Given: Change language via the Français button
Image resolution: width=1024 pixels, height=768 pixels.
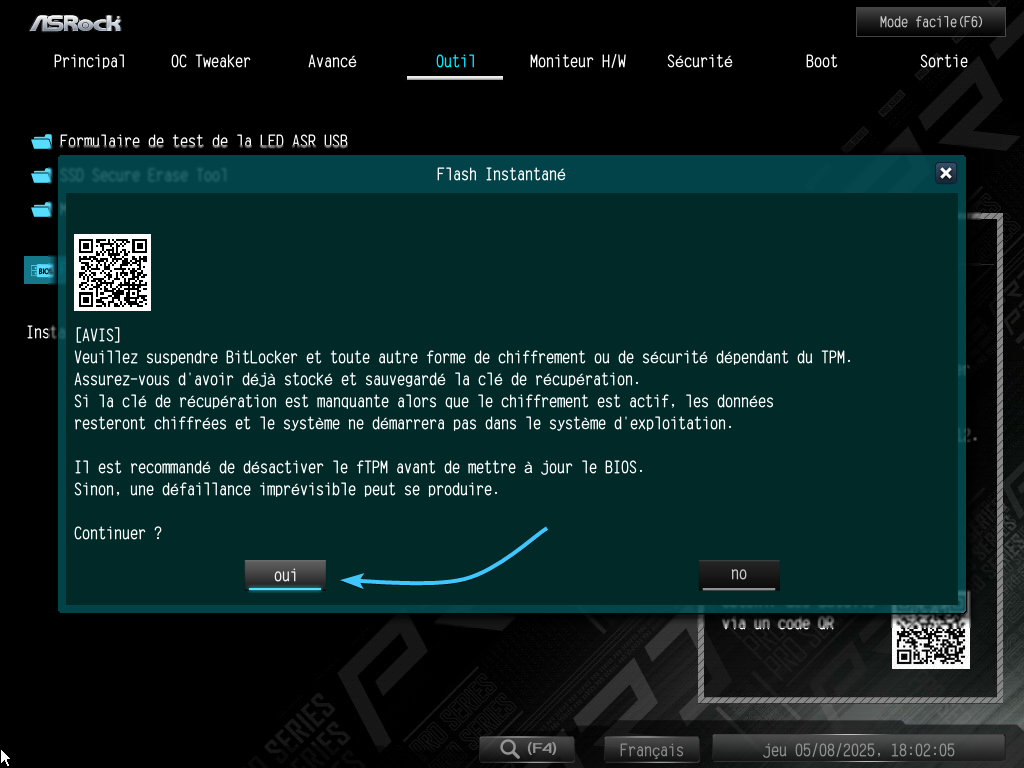Looking at the screenshot, I should (x=651, y=750).
